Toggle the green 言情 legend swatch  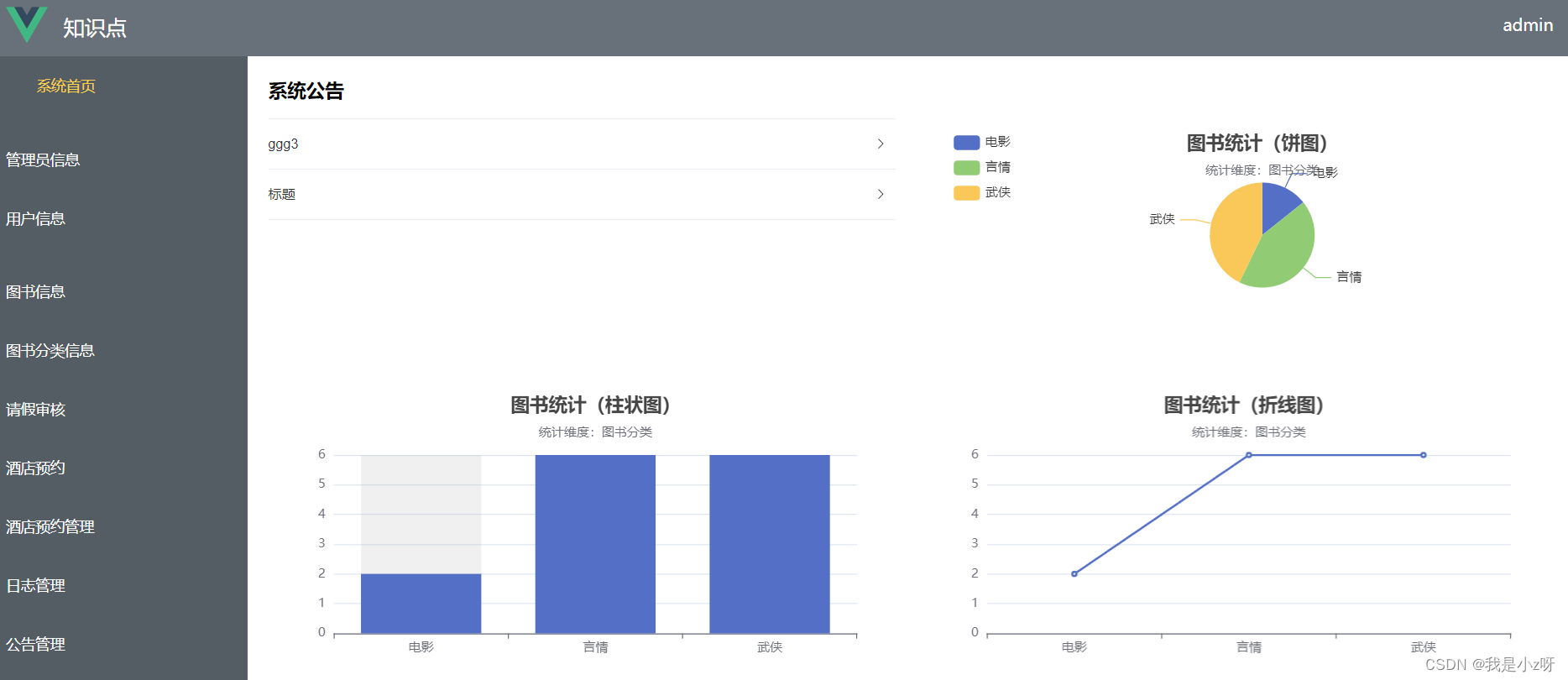pyautogui.click(x=966, y=167)
